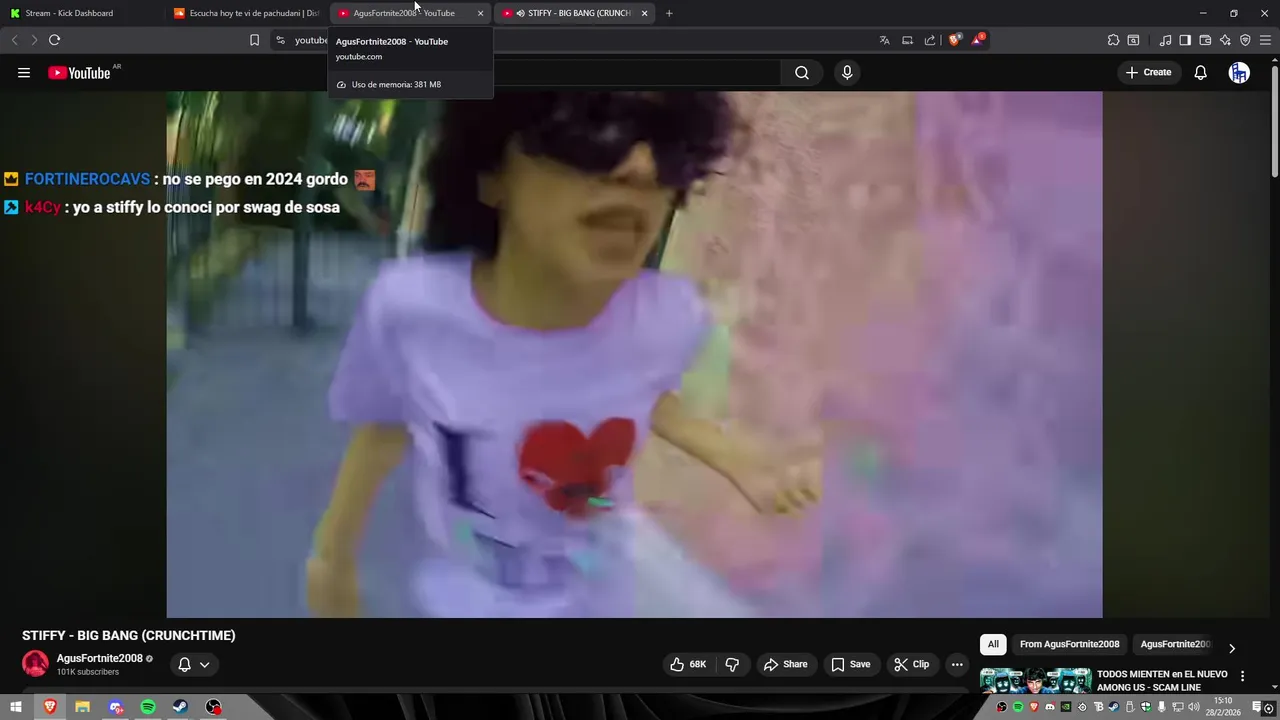
Task: Reload the current page
Action: point(54,40)
